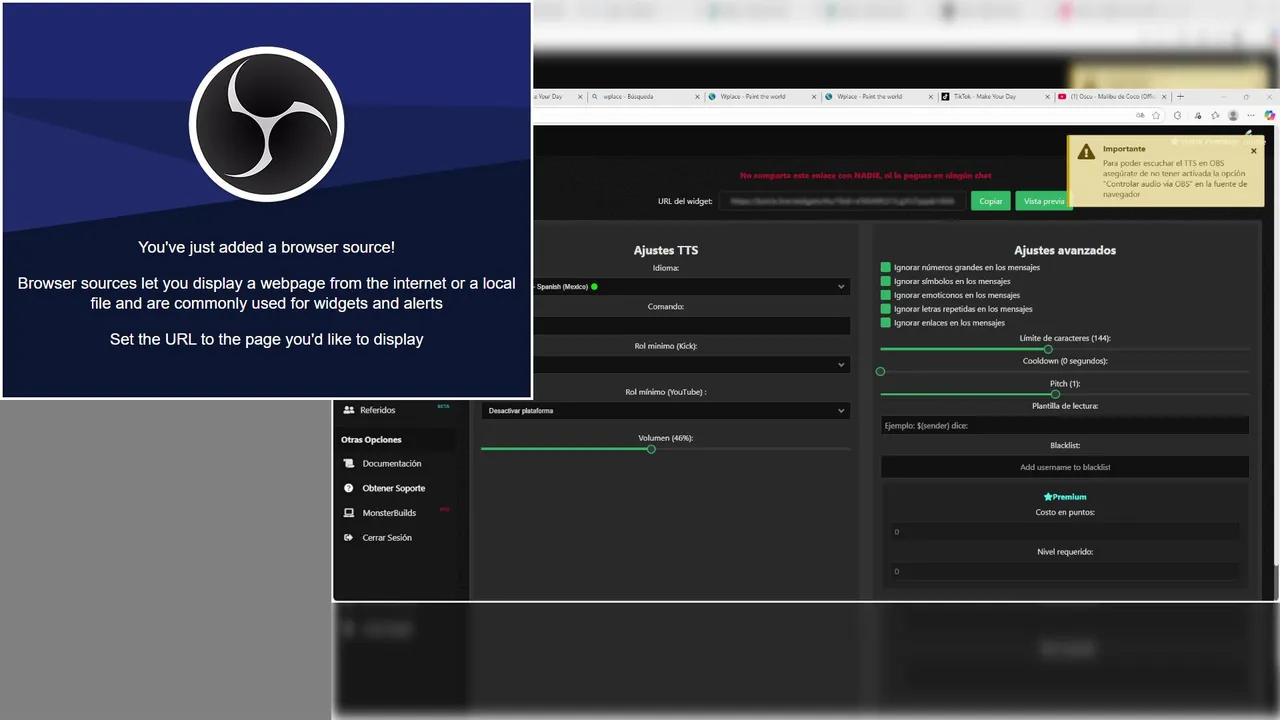Close the wplace - Búsqueda tab
1280x720 pixels.
(x=697, y=97)
